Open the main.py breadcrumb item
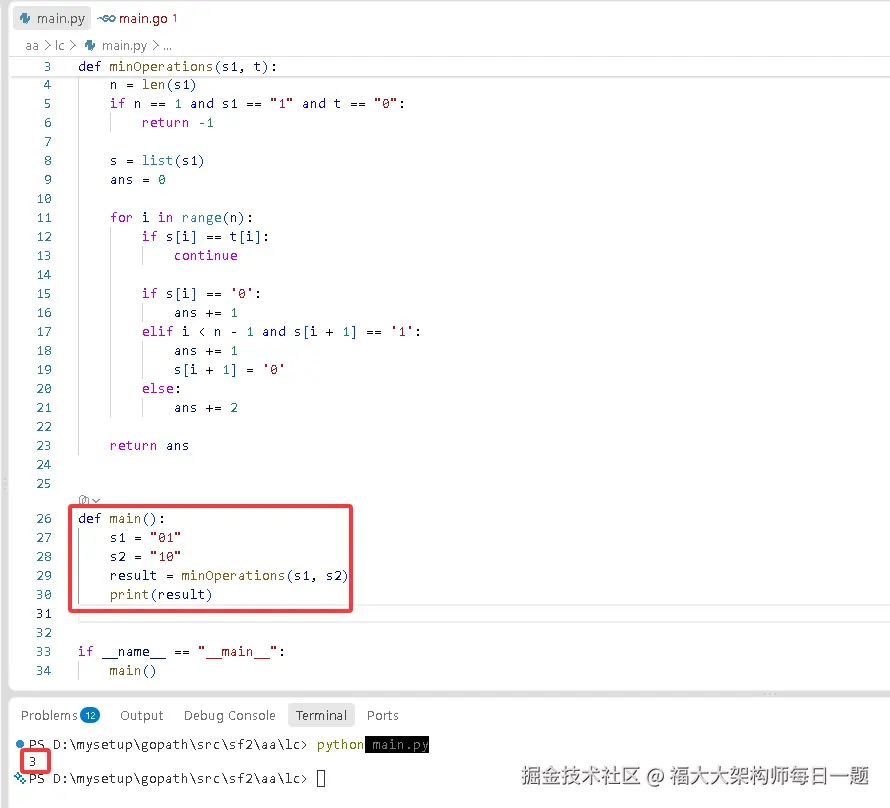Viewport: 890px width, 808px height. 124,45
